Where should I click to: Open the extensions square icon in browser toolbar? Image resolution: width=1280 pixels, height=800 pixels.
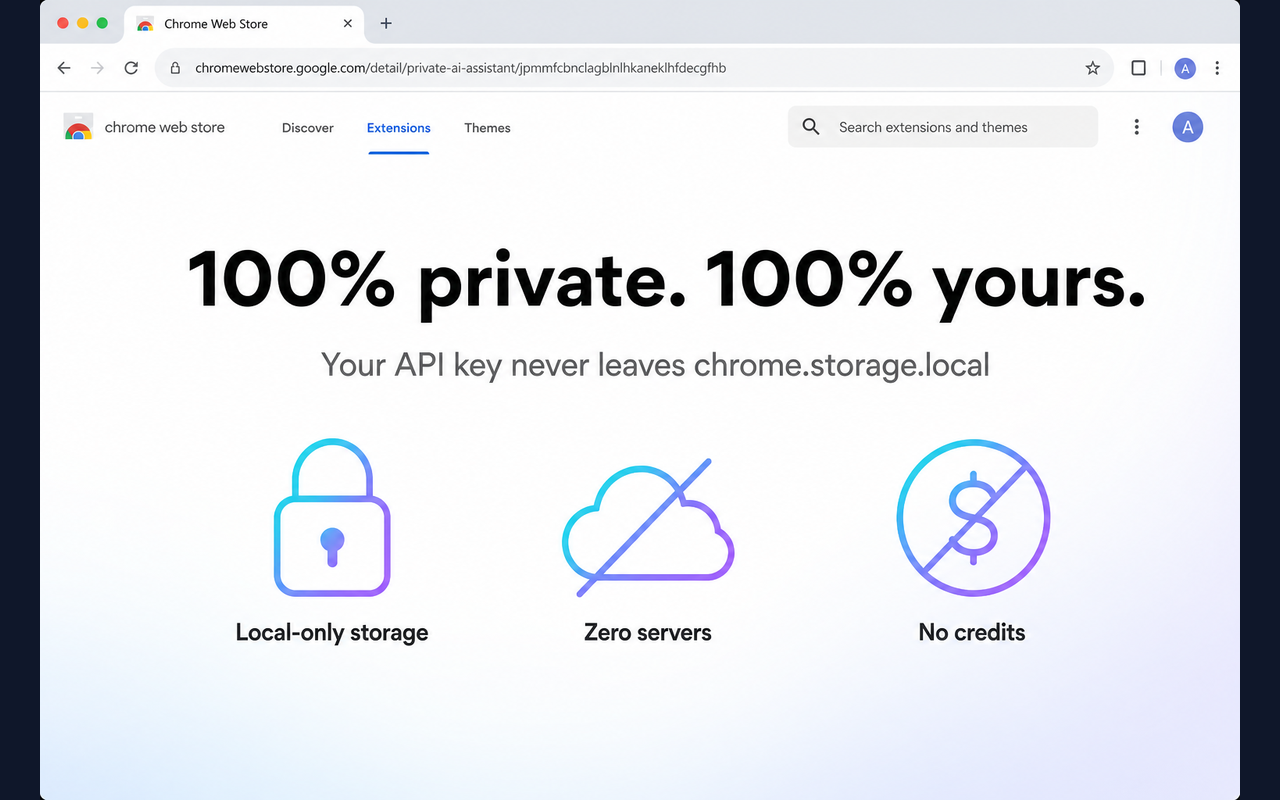click(1138, 68)
